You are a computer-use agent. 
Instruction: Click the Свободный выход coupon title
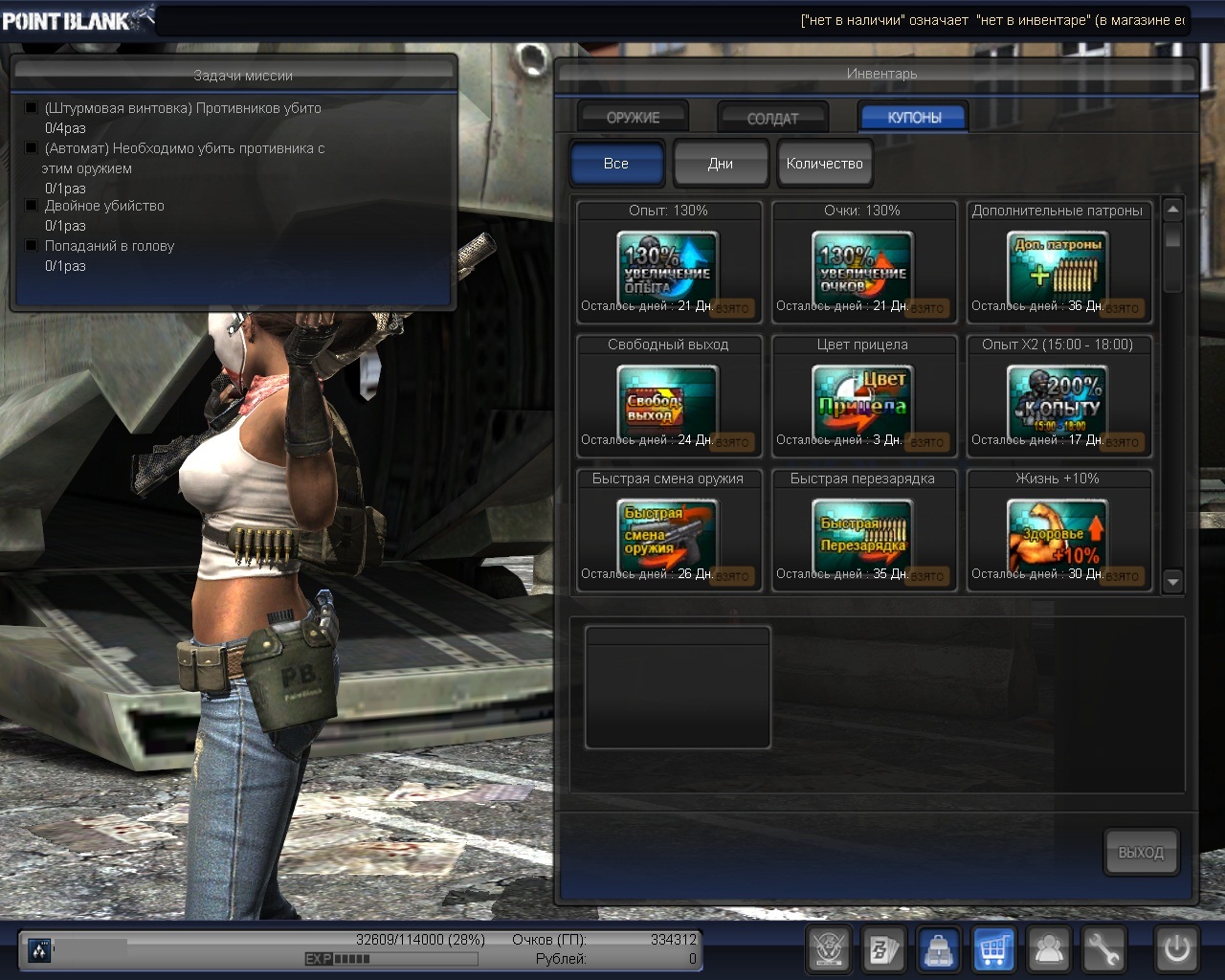(668, 345)
